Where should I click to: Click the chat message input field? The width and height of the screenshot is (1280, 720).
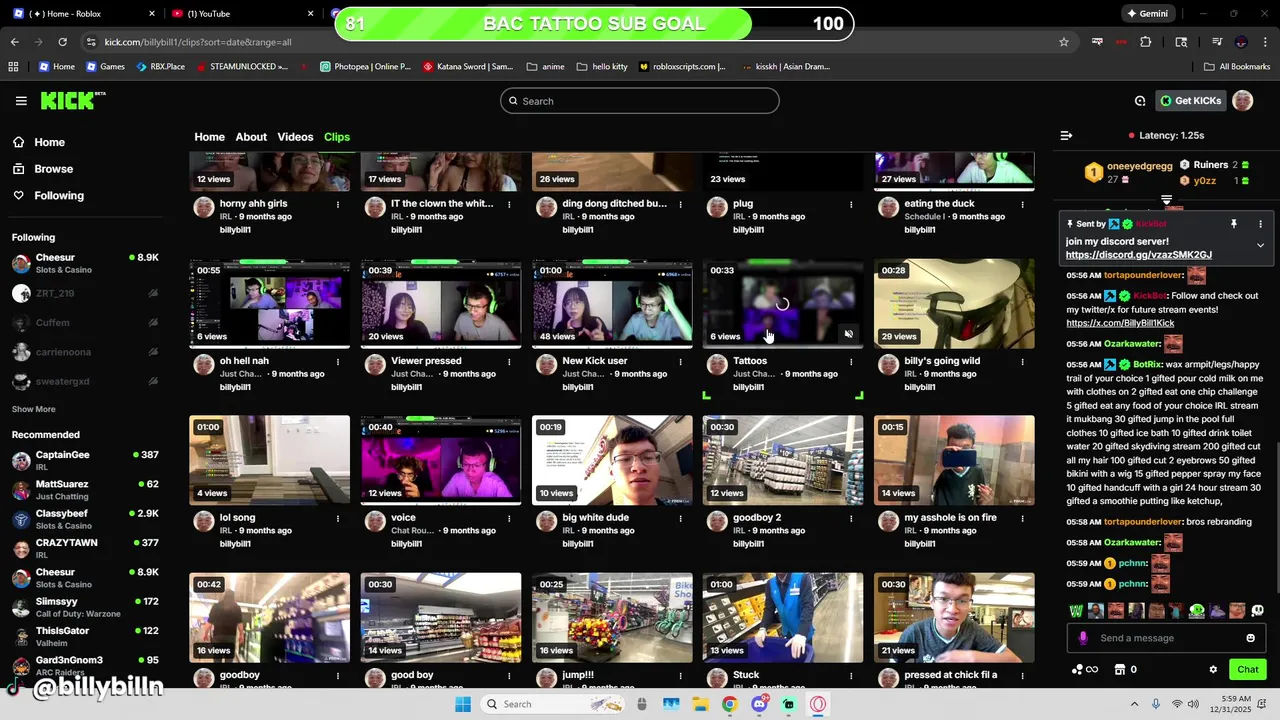pyautogui.click(x=1168, y=638)
